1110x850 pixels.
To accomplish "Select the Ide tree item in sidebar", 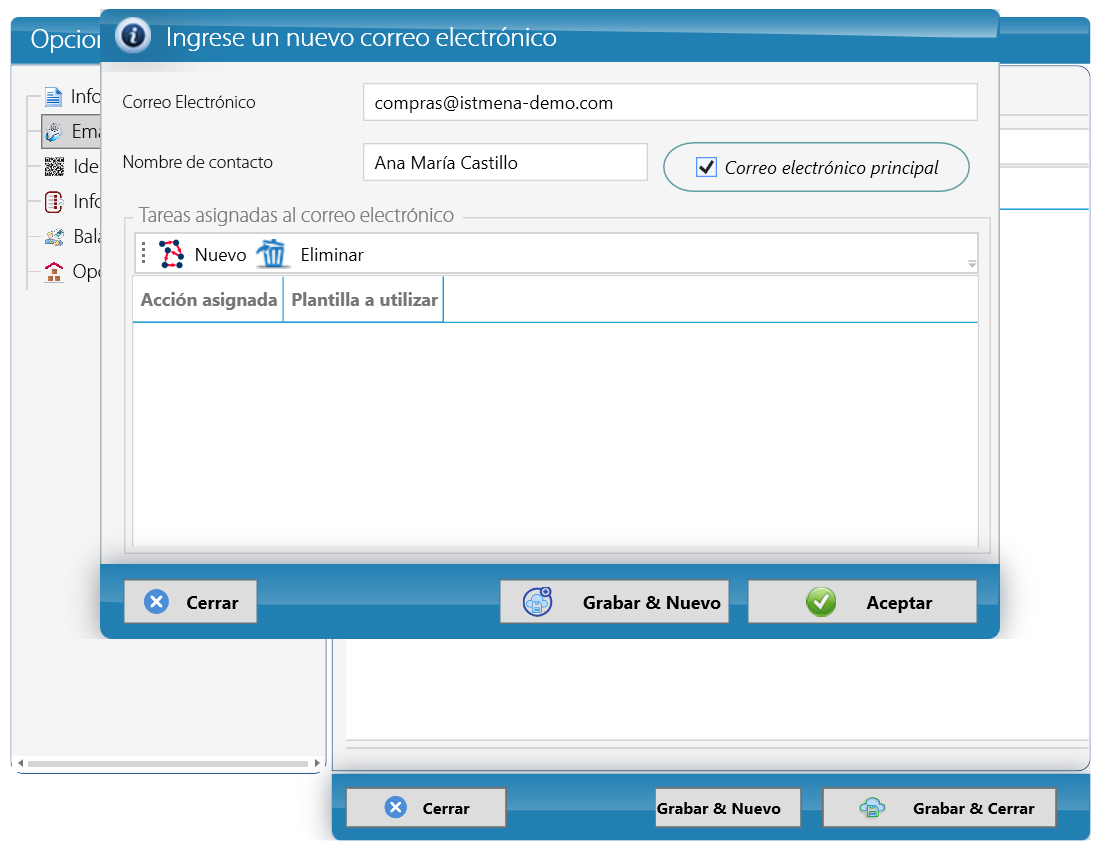I will click(x=72, y=166).
